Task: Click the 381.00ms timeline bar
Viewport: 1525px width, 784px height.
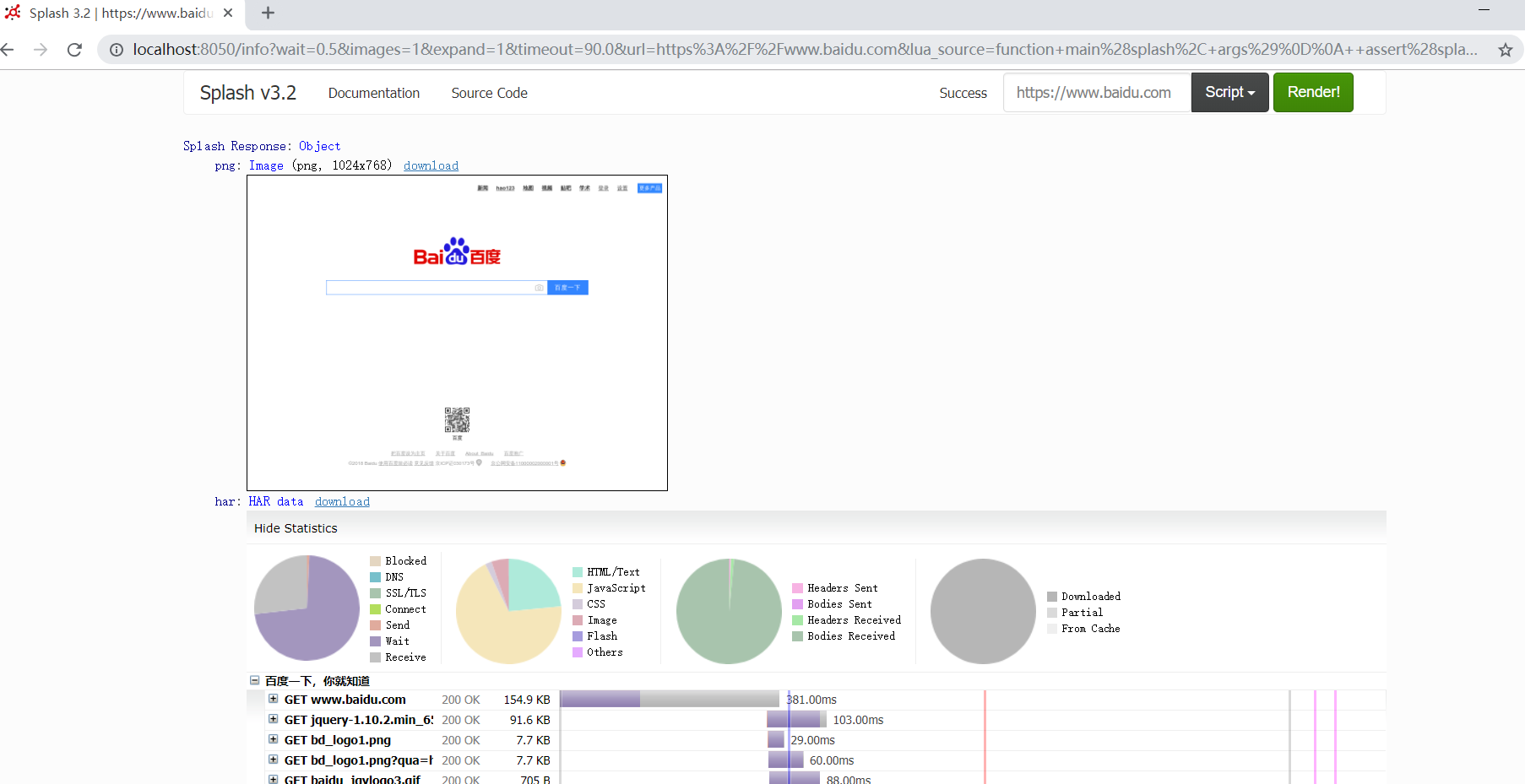Action: (x=669, y=699)
